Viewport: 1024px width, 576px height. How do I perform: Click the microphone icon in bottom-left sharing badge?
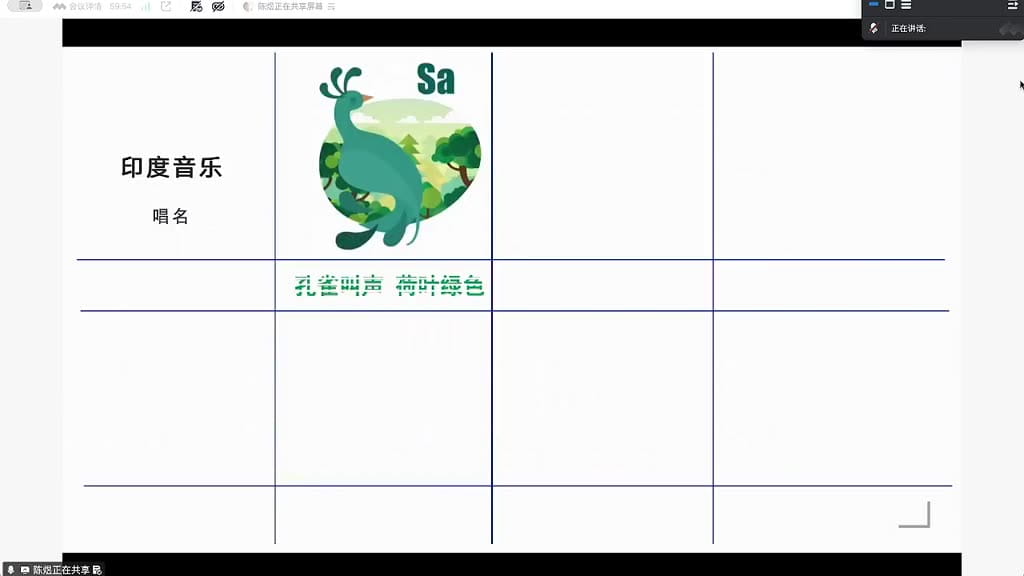pos(10,569)
